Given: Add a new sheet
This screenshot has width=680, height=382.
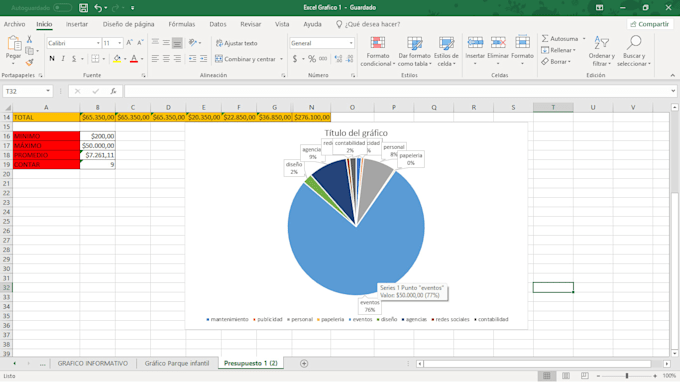Looking at the screenshot, I should point(304,363).
